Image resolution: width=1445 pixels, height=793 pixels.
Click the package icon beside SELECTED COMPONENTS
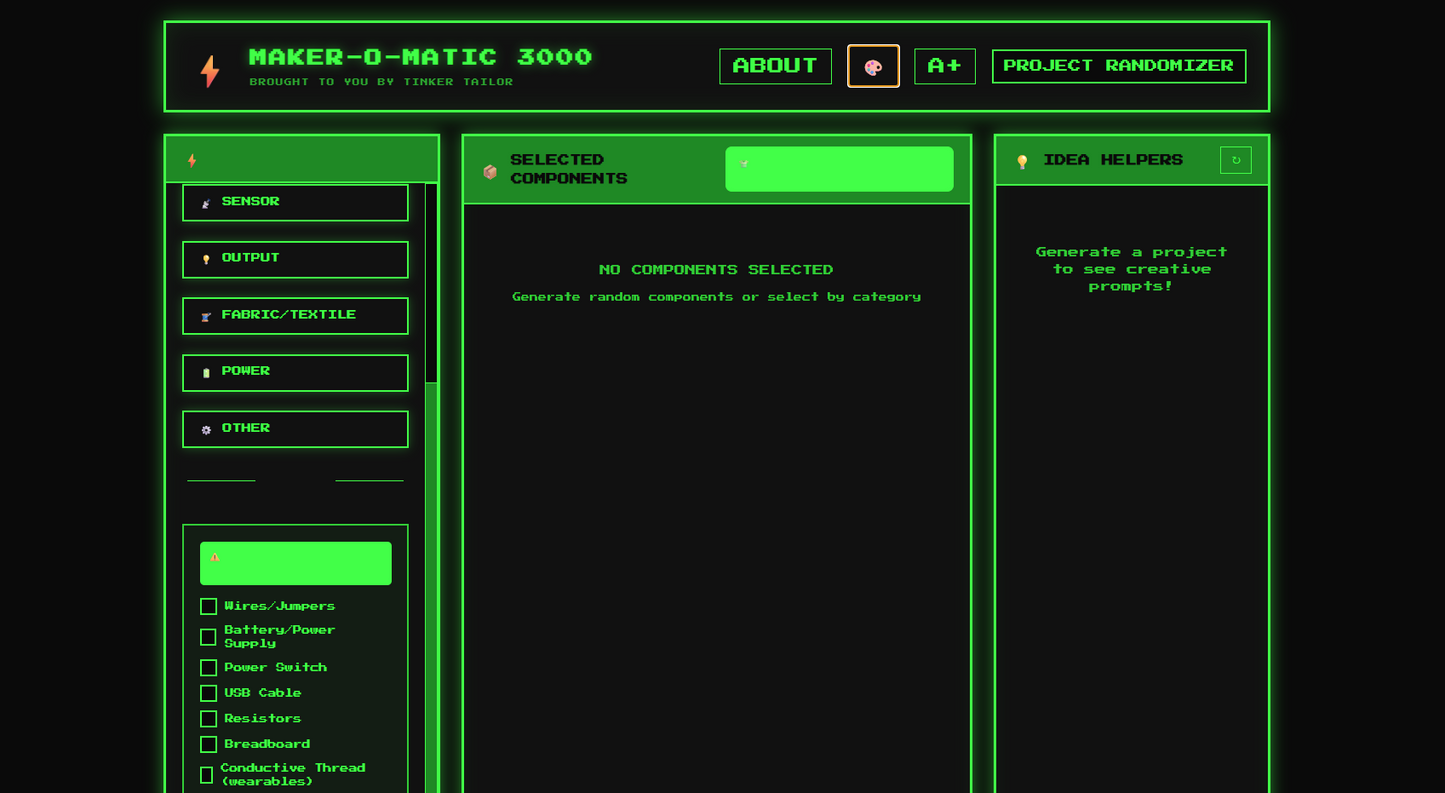pyautogui.click(x=489, y=170)
